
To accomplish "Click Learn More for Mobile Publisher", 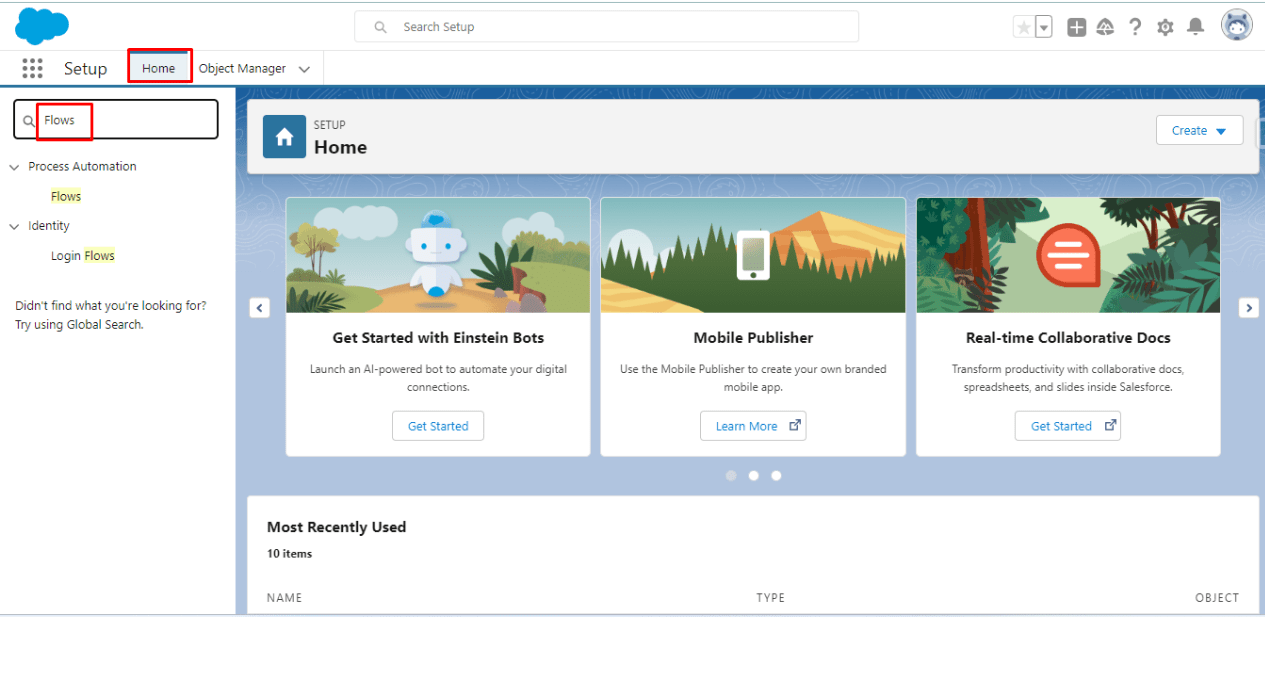I will [x=753, y=426].
